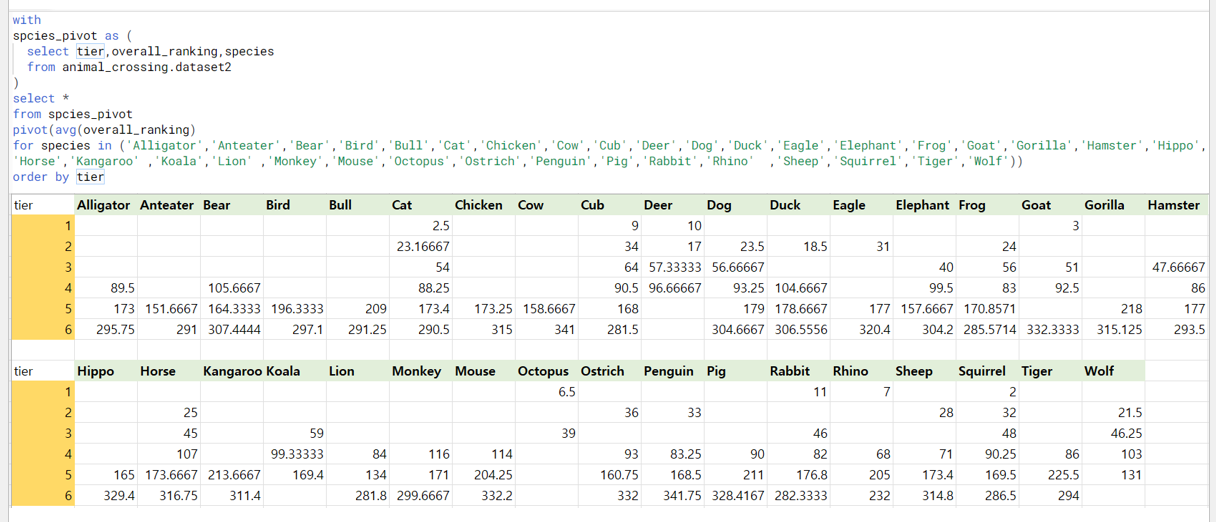Image resolution: width=1216 pixels, height=522 pixels.
Task: Click the cell with value 23.16667
Action: point(423,247)
